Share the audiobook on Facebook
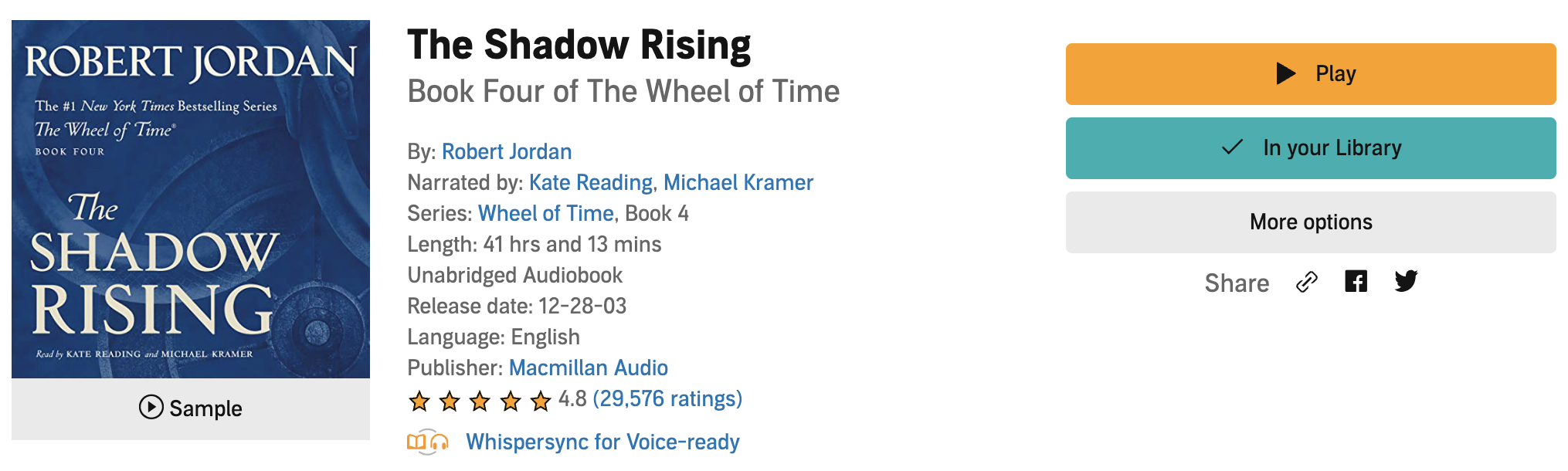Viewport: 1568px width, 471px height. point(1356,281)
